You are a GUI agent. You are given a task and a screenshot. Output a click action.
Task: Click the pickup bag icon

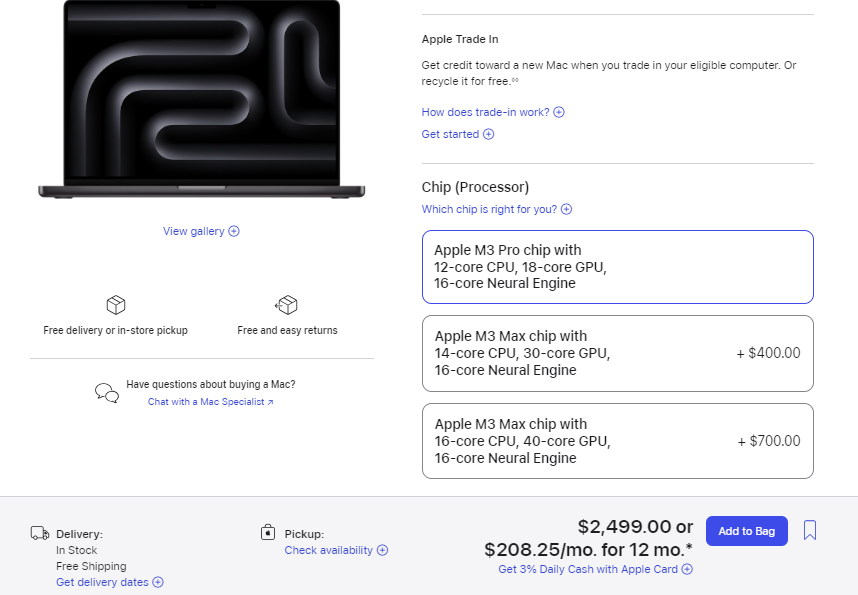point(268,532)
